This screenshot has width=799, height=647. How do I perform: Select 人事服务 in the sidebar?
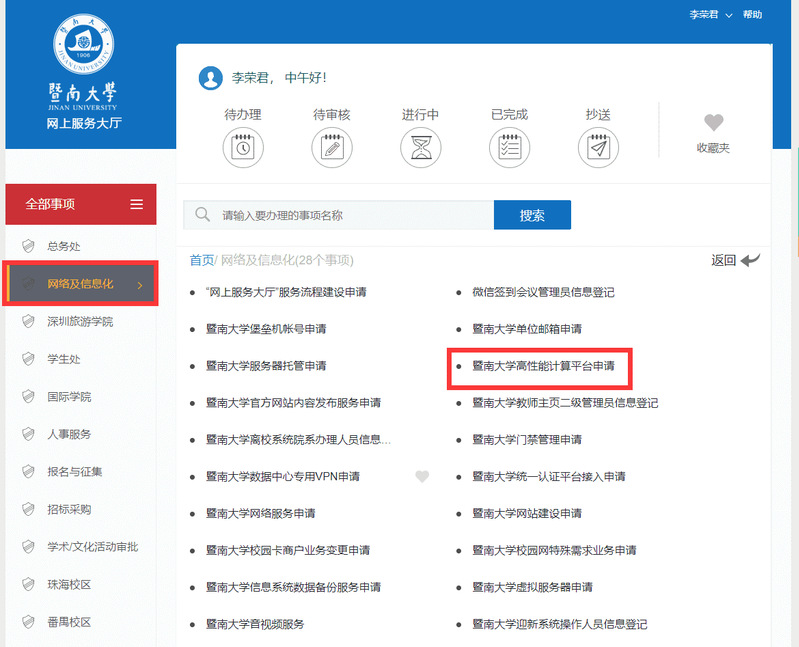tap(69, 434)
